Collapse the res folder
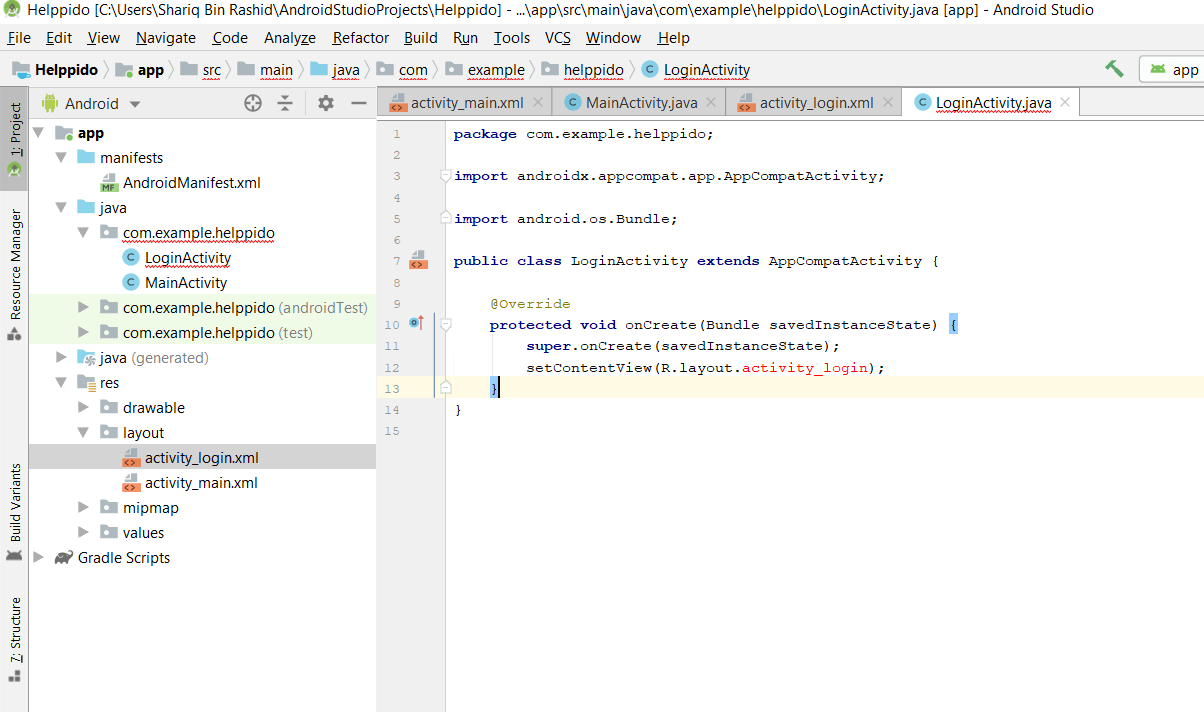This screenshot has height=712, width=1204. coord(61,383)
